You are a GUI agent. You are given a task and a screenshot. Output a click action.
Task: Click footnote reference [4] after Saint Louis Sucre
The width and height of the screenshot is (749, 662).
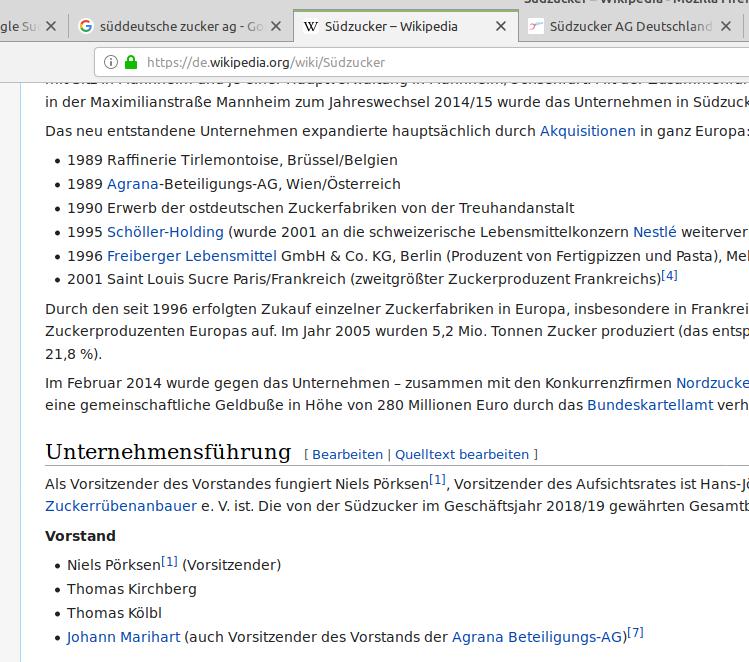(669, 276)
